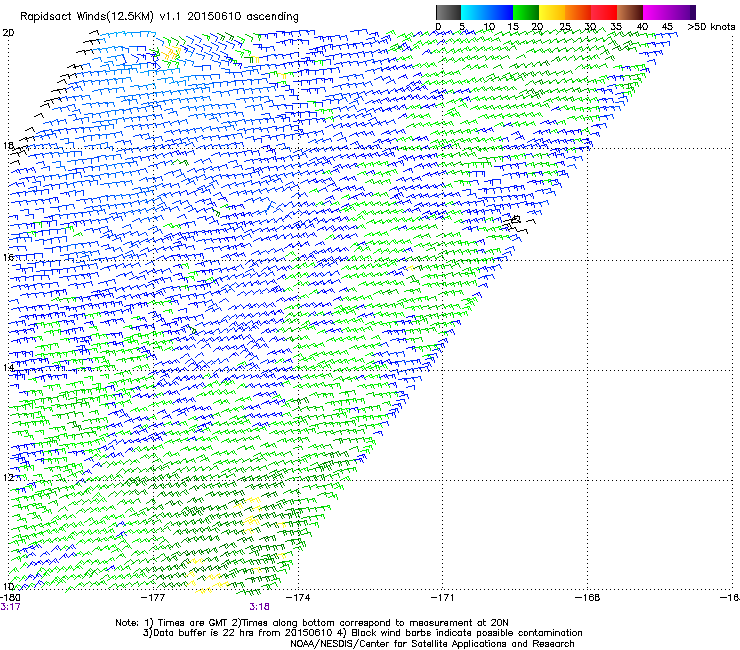Click the longitude axis label "-174"
The width and height of the screenshot is (740, 650).
pos(298,598)
